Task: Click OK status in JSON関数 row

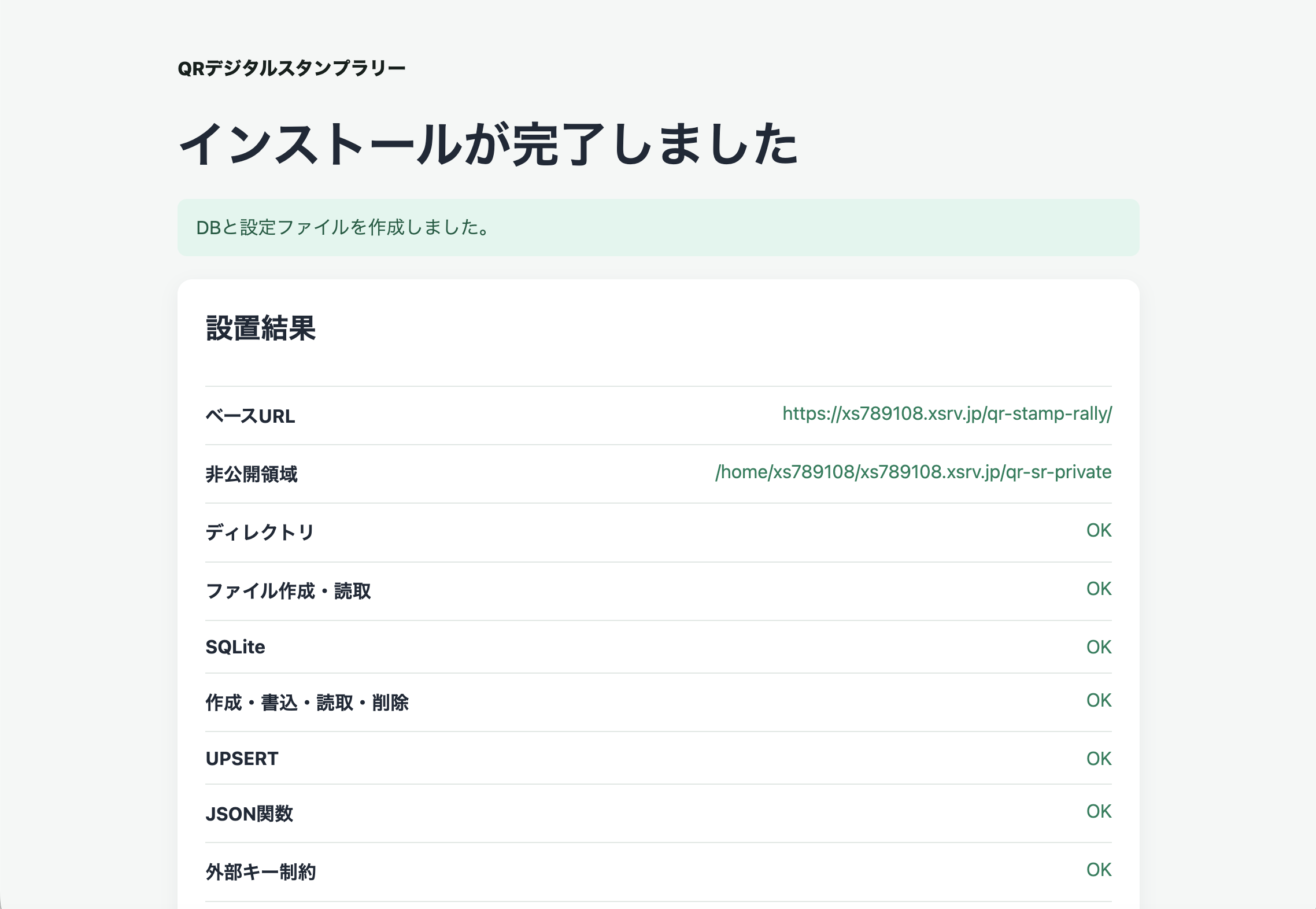Action: tap(1099, 811)
